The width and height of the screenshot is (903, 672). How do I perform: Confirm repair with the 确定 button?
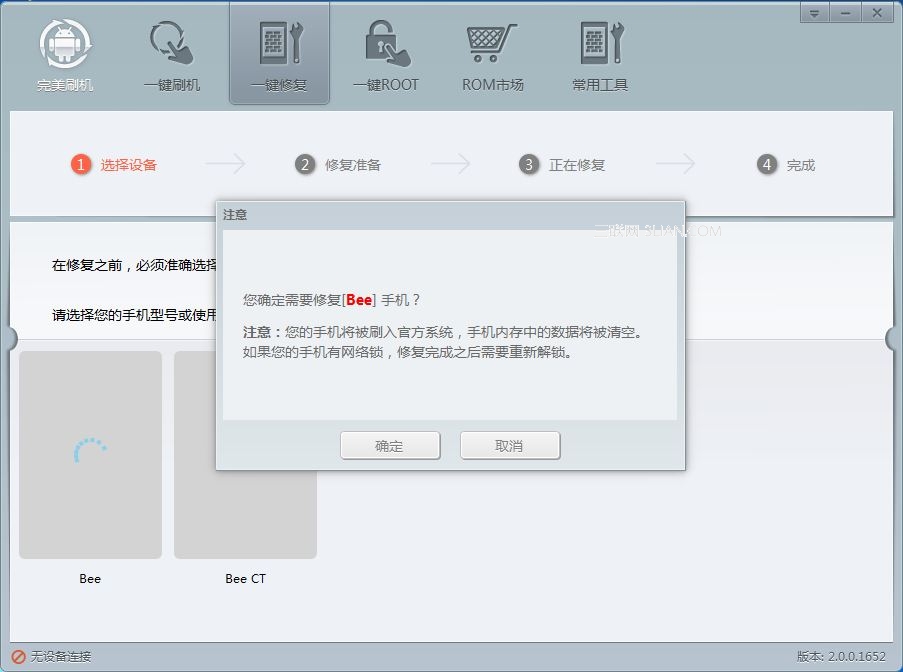pyautogui.click(x=390, y=446)
